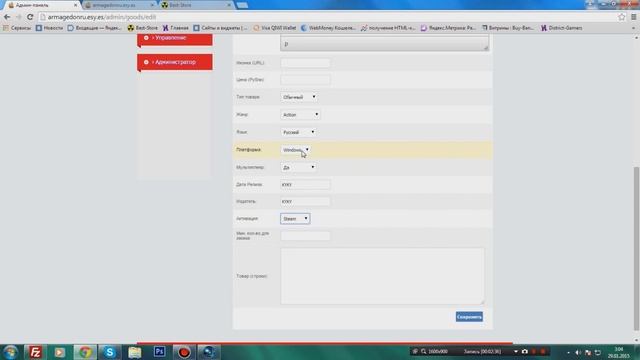Open the language dropdown showing Русский
The width and height of the screenshot is (640, 360).
coord(298,132)
